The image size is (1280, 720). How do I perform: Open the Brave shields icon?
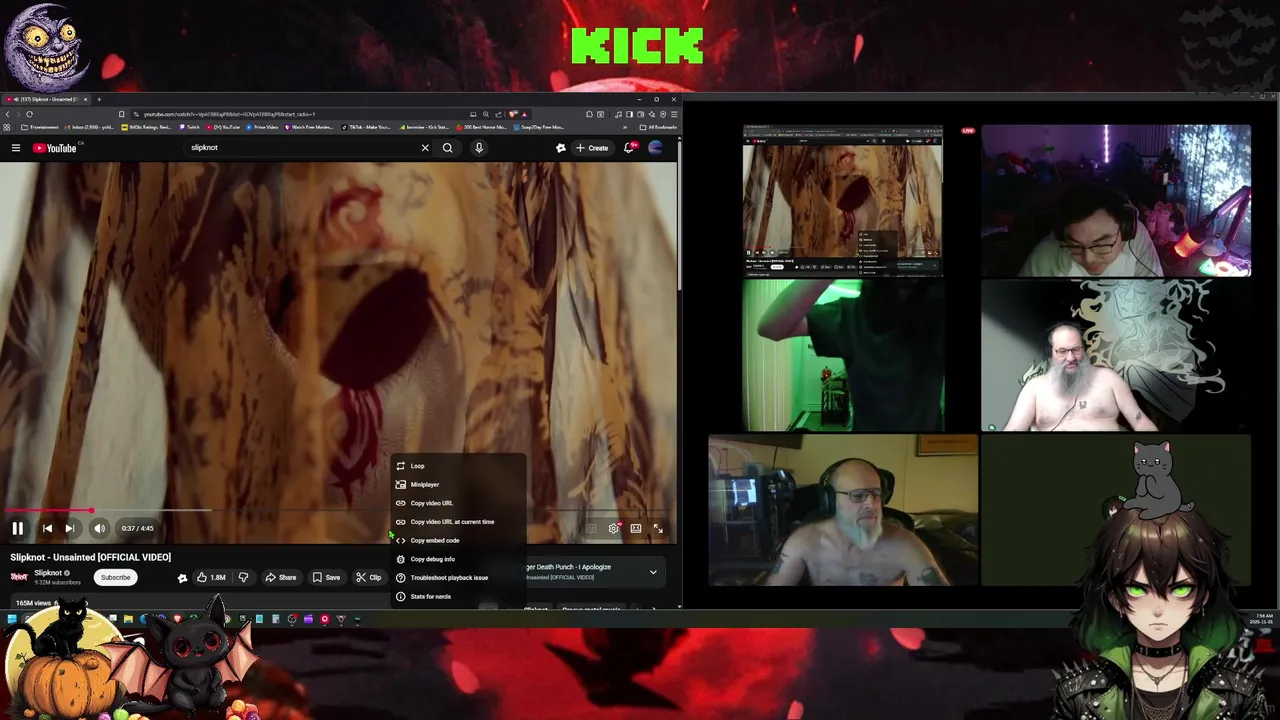(513, 114)
